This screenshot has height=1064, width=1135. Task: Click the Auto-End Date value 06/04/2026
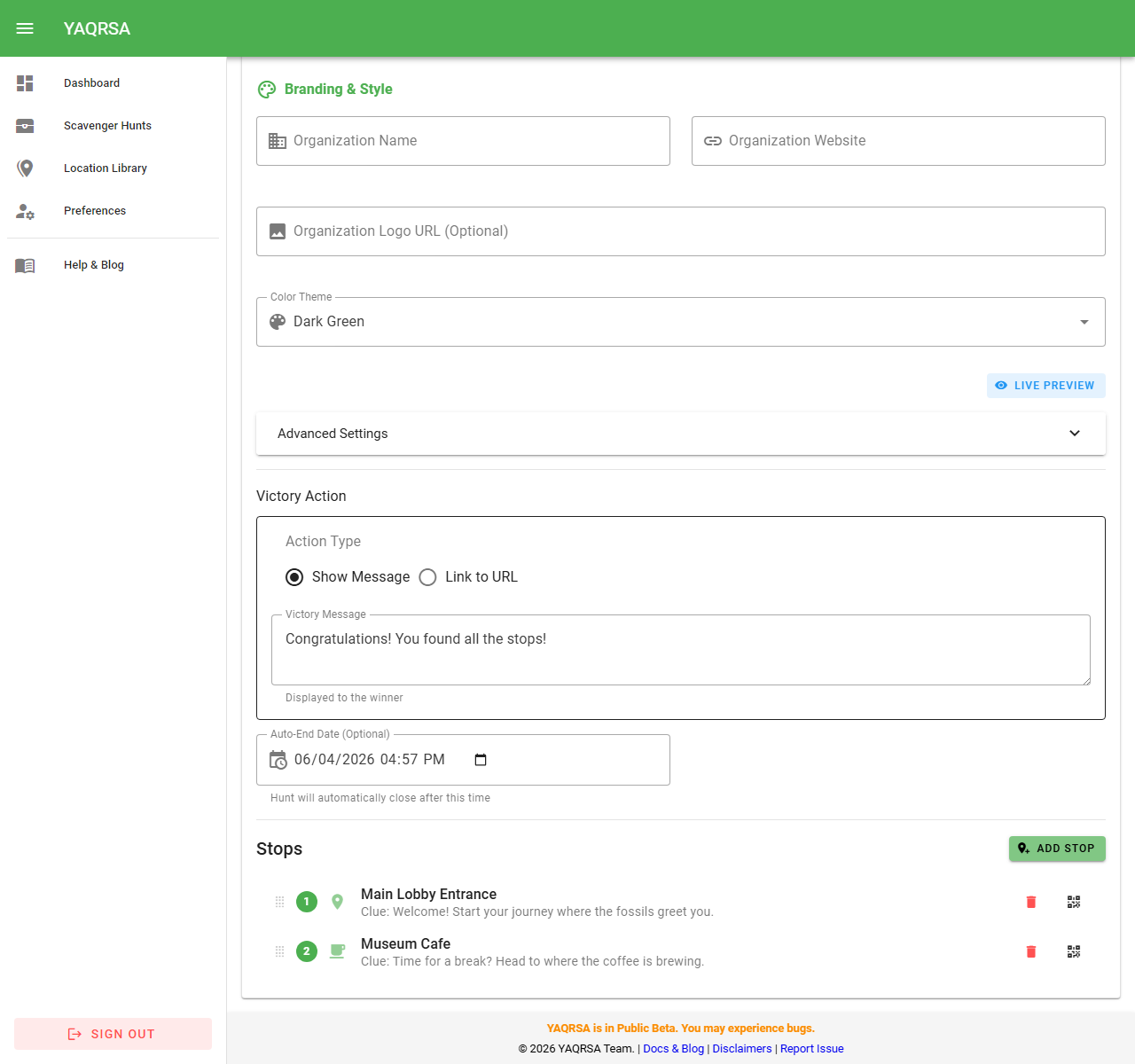334,760
